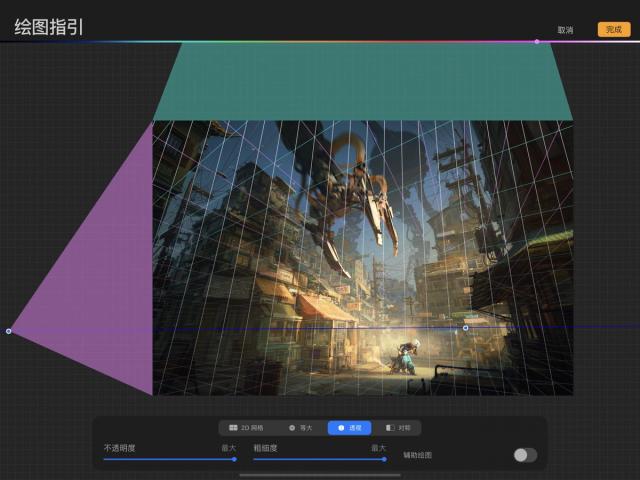Click the 粗细度 slider handle
The width and height of the screenshot is (640, 480).
coord(384,459)
